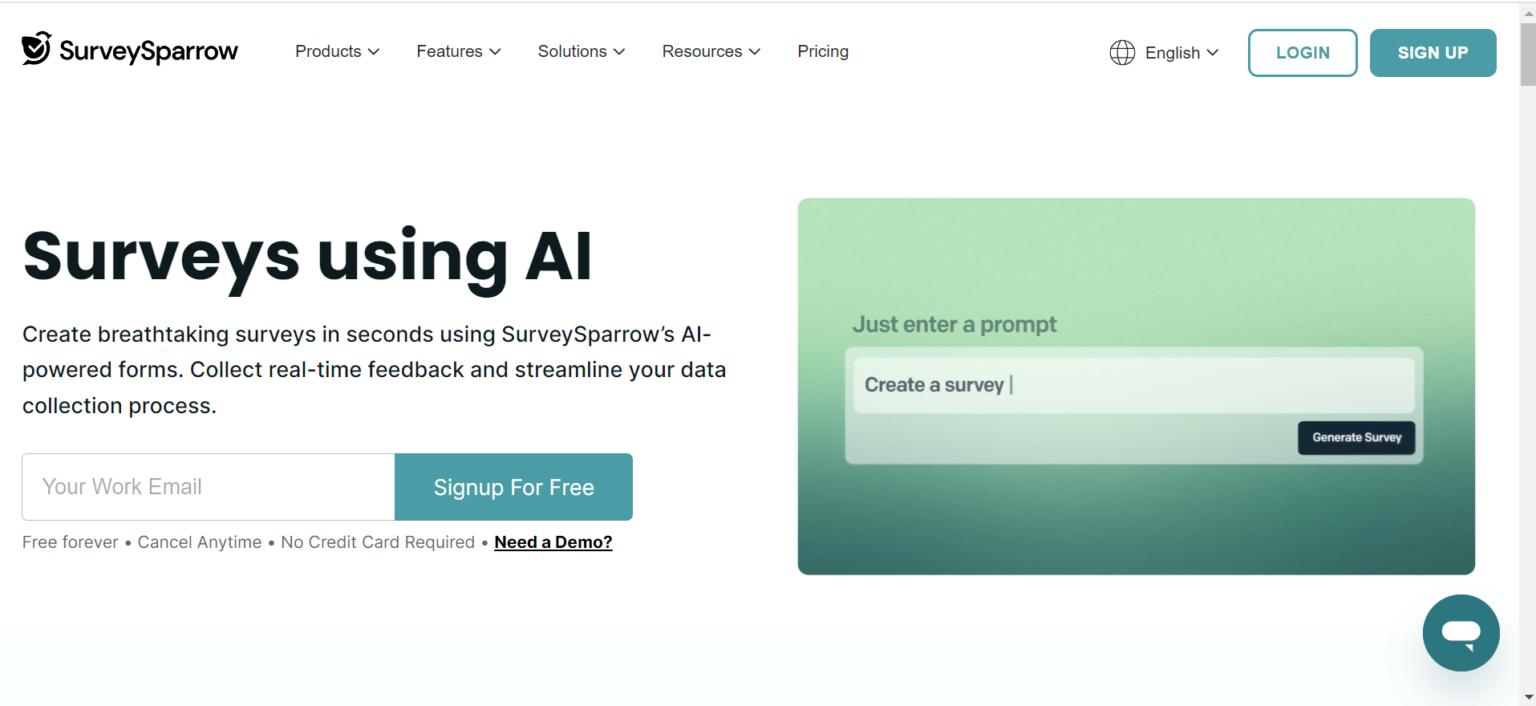Viewport: 1536px width, 706px height.
Task: Navigate to Products in the navbar
Action: click(328, 51)
